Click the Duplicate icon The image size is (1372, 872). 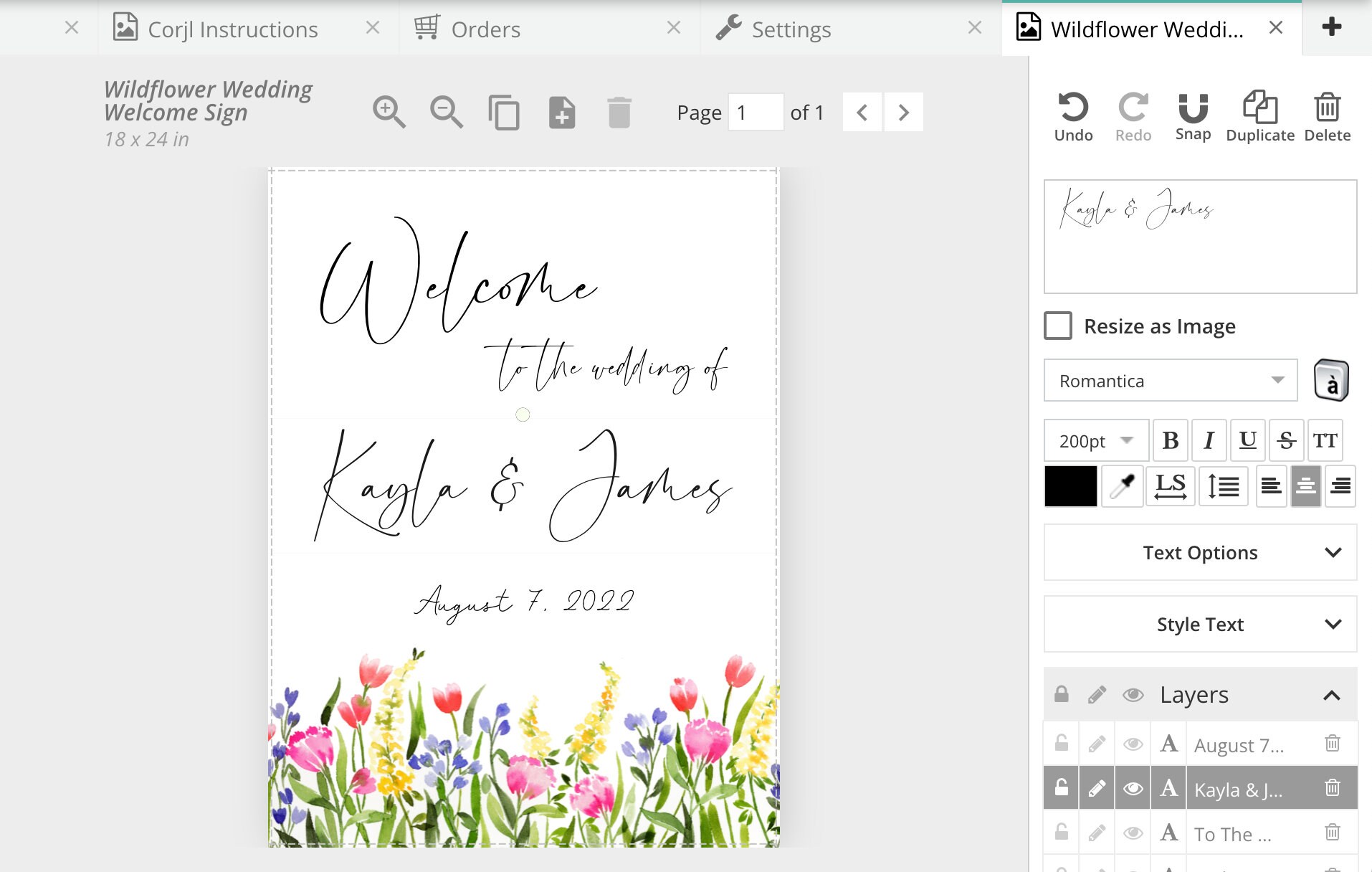click(1259, 111)
